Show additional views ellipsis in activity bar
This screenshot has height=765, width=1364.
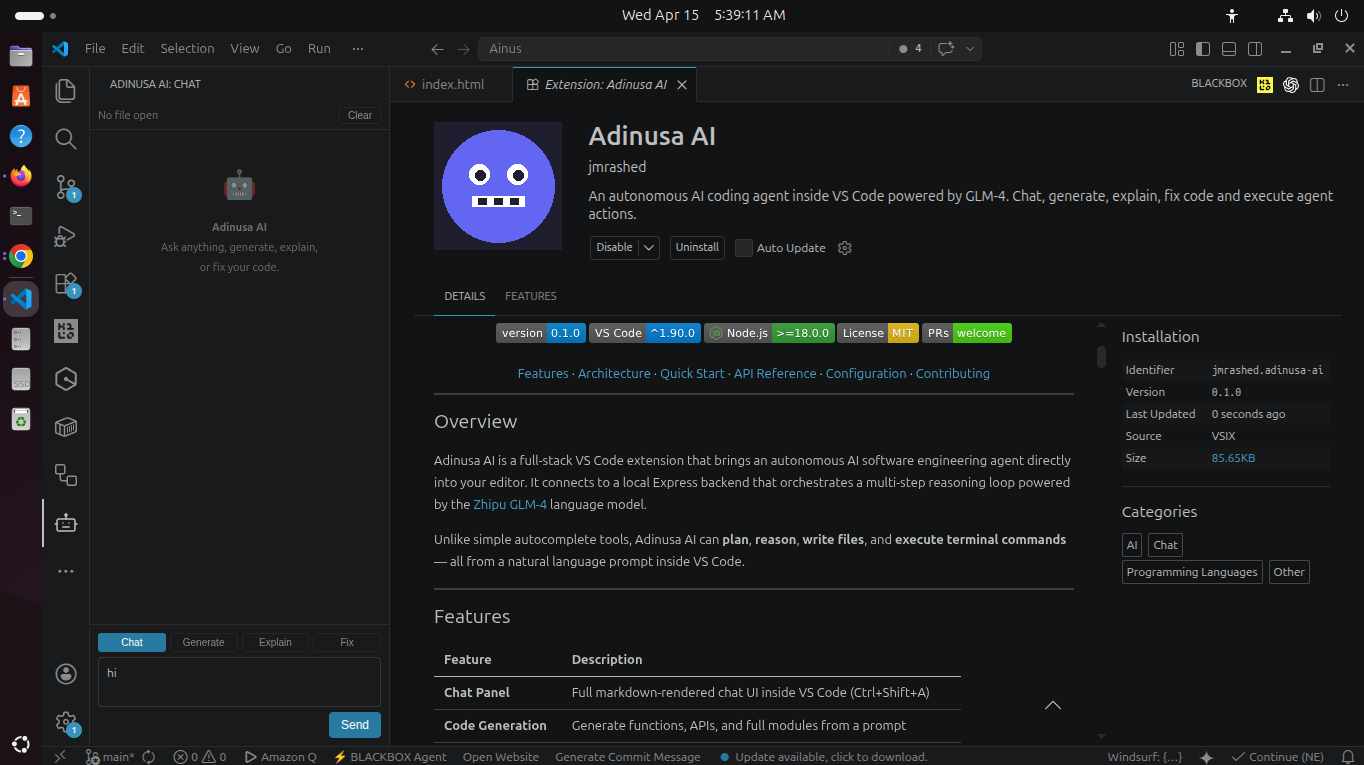coord(66,571)
